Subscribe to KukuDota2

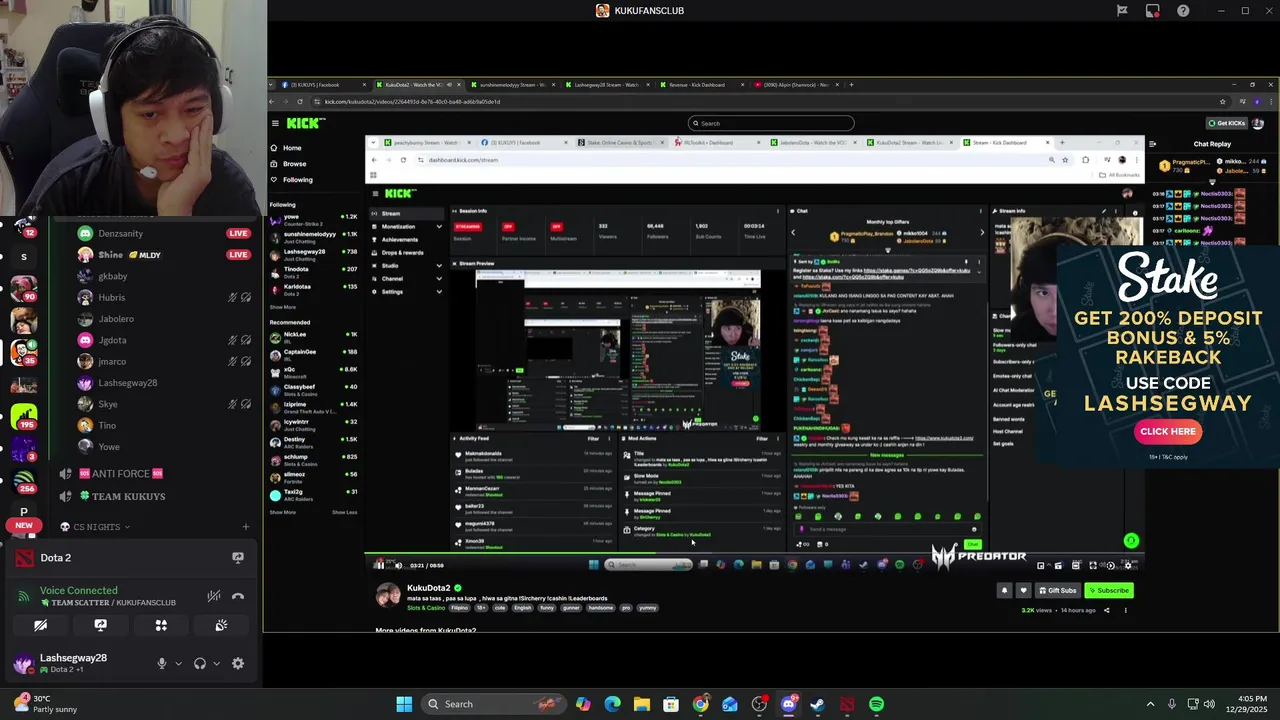tap(1109, 590)
